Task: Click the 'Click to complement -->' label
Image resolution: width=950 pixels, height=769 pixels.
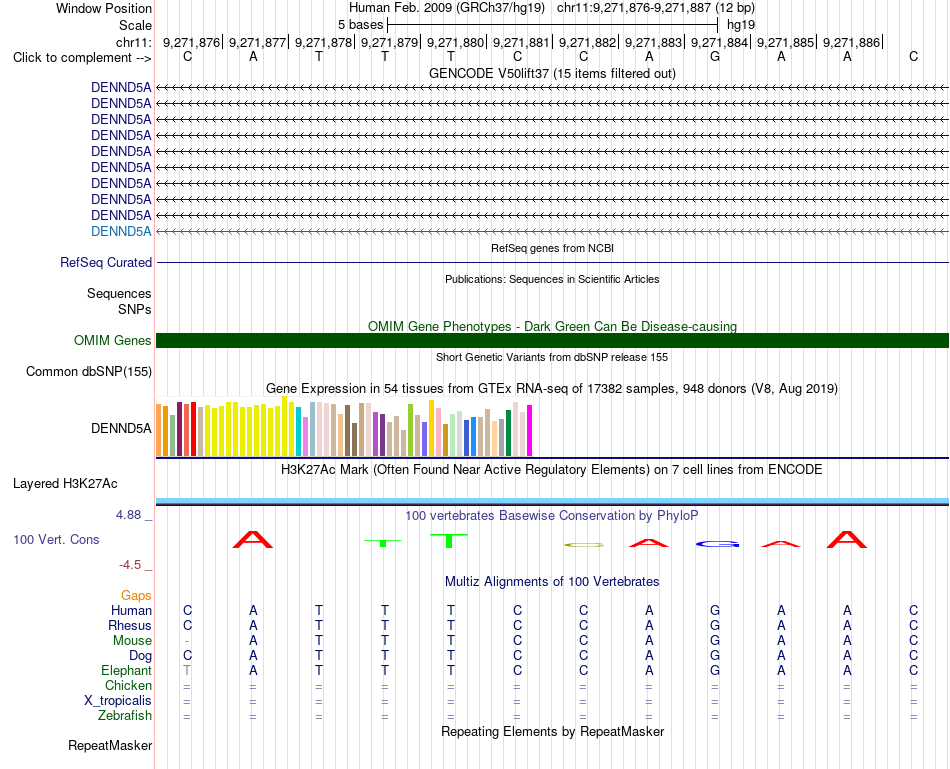Action: [82, 58]
